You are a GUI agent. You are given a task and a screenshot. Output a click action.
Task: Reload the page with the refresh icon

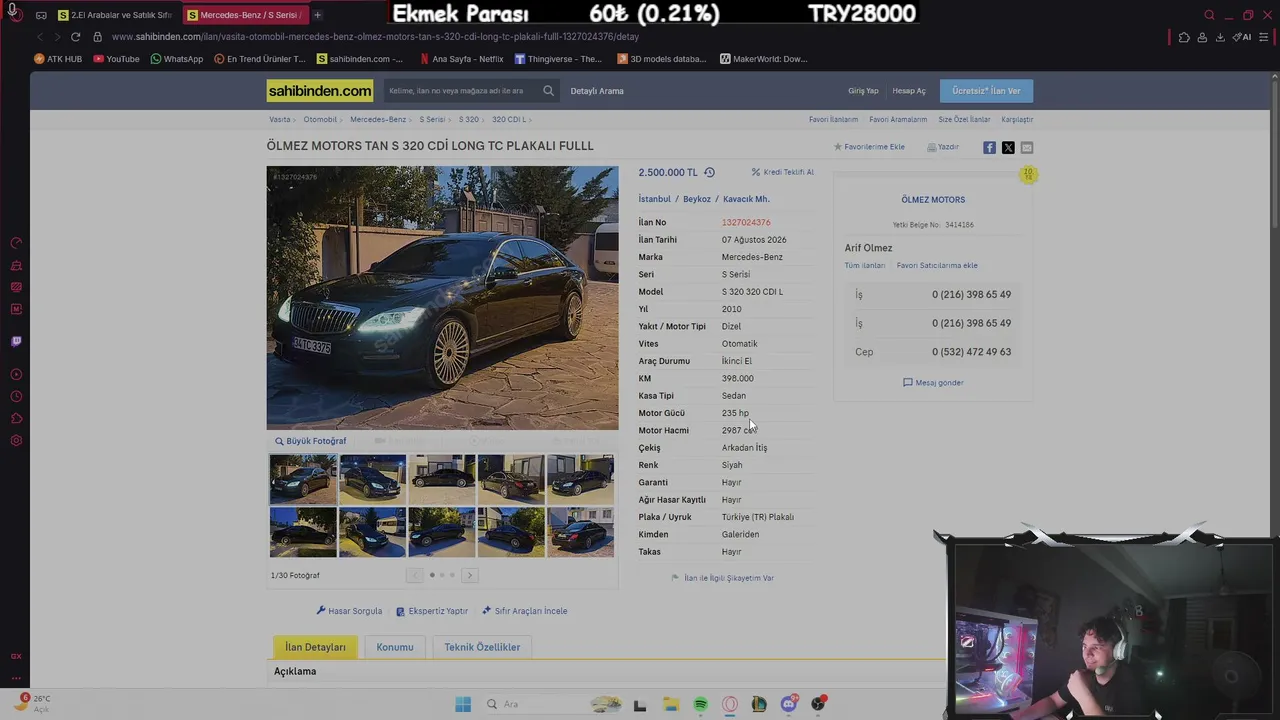[x=75, y=37]
